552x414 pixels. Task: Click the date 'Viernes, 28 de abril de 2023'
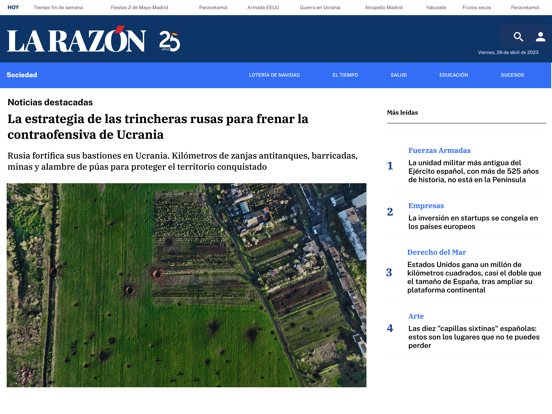click(x=508, y=52)
